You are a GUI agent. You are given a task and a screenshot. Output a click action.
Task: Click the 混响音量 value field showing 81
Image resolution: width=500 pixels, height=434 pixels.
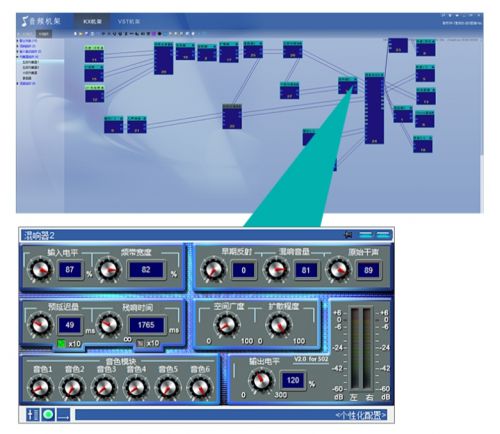coord(306,270)
